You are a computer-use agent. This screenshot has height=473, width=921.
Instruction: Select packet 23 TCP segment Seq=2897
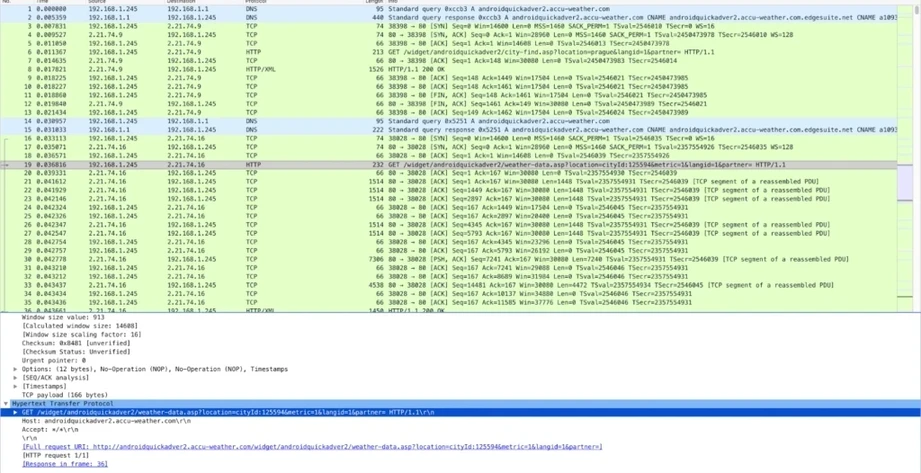click(x=449, y=199)
